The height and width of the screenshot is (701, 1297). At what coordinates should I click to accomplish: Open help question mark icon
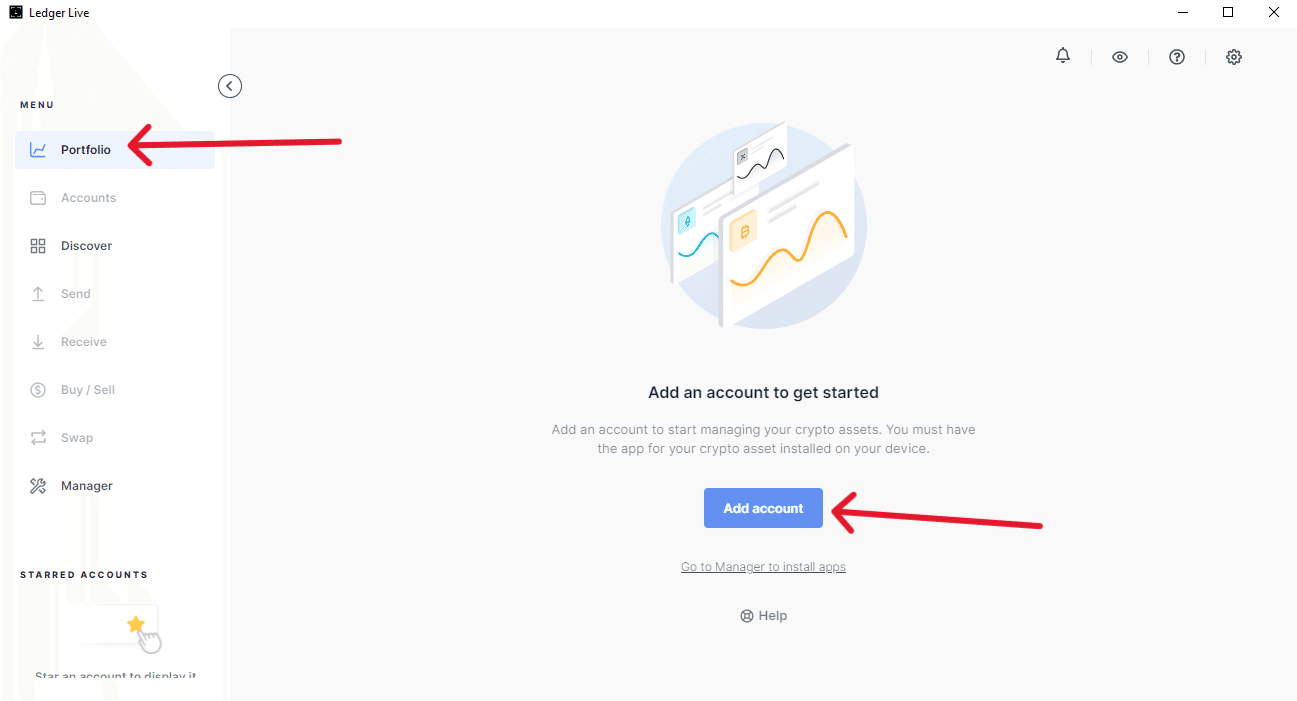point(1177,57)
